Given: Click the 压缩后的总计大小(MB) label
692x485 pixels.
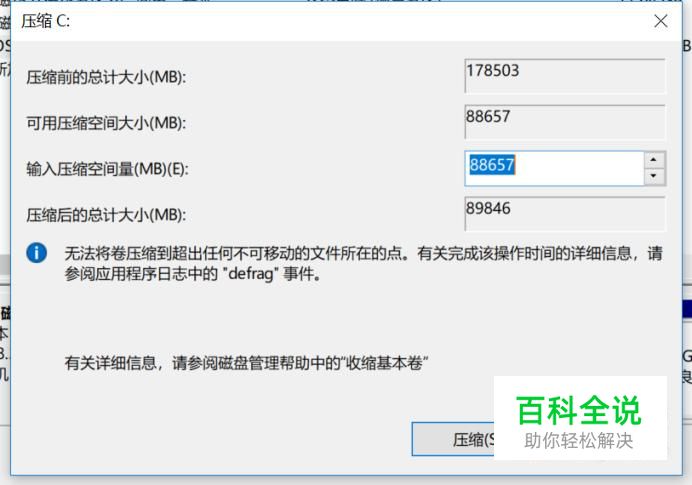Looking at the screenshot, I should pyautogui.click(x=106, y=215).
